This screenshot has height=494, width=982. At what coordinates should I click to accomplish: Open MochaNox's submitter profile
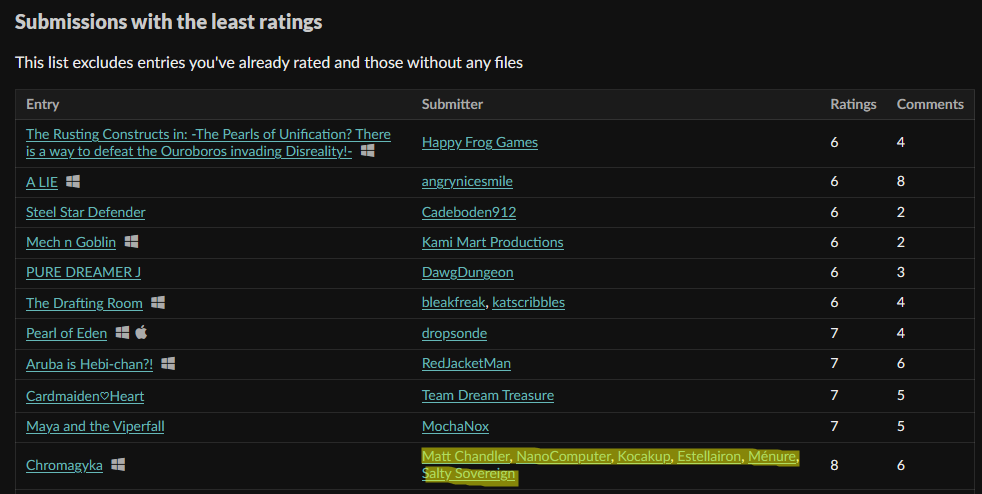(455, 426)
